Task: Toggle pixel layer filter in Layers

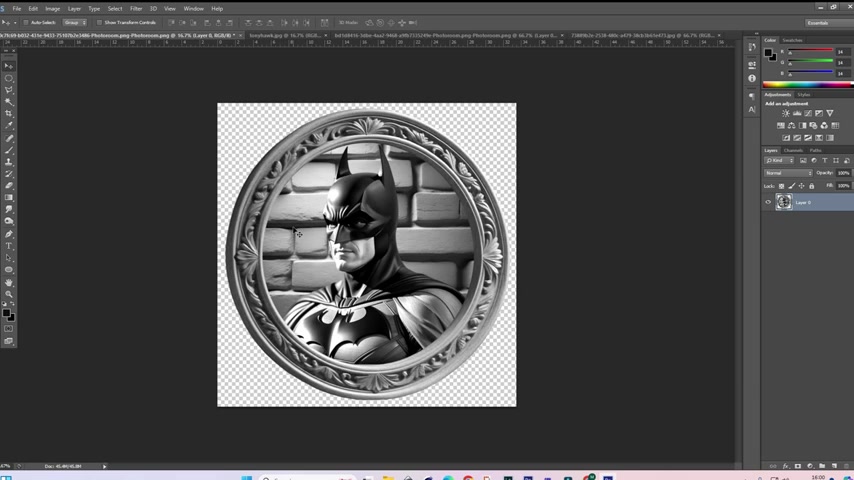Action: [803, 161]
